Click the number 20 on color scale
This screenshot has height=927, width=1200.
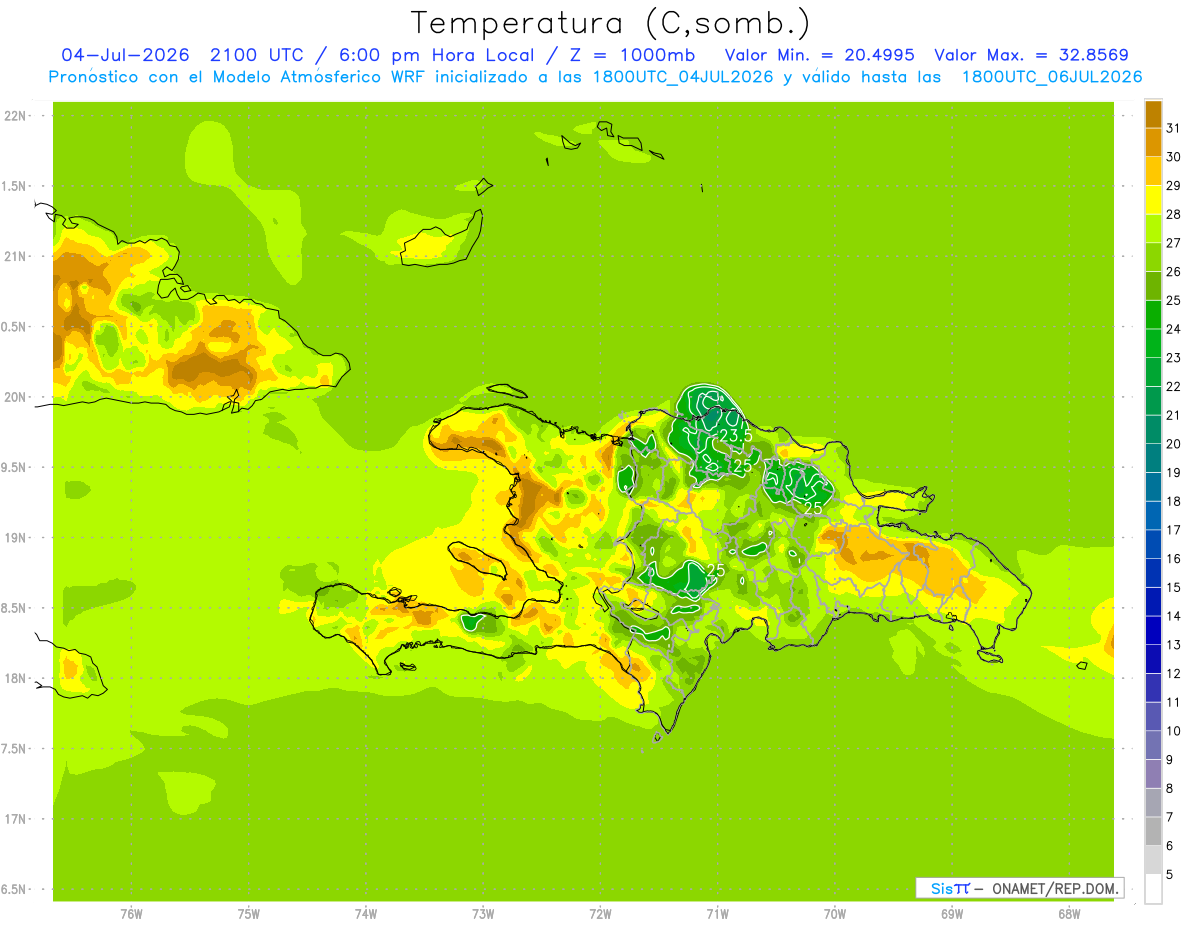tap(1174, 444)
